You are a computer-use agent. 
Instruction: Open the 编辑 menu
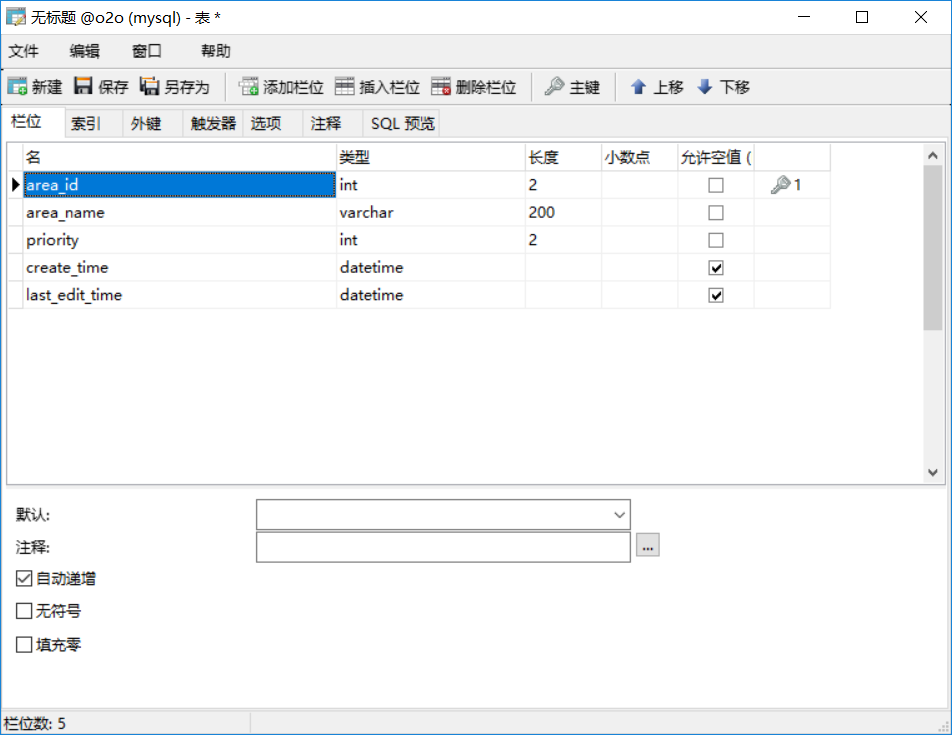click(84, 51)
